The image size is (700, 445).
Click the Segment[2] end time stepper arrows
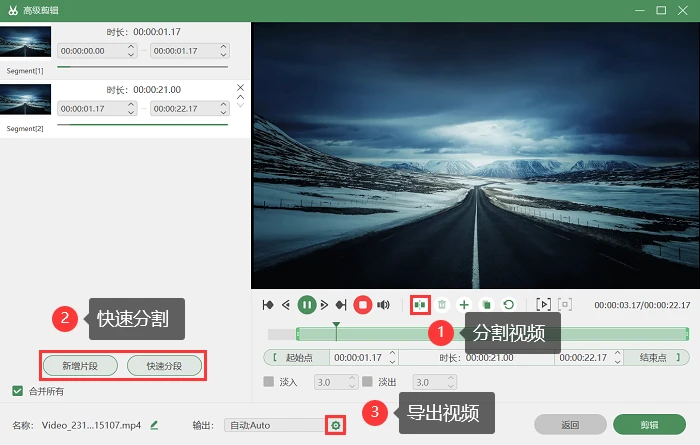224,108
